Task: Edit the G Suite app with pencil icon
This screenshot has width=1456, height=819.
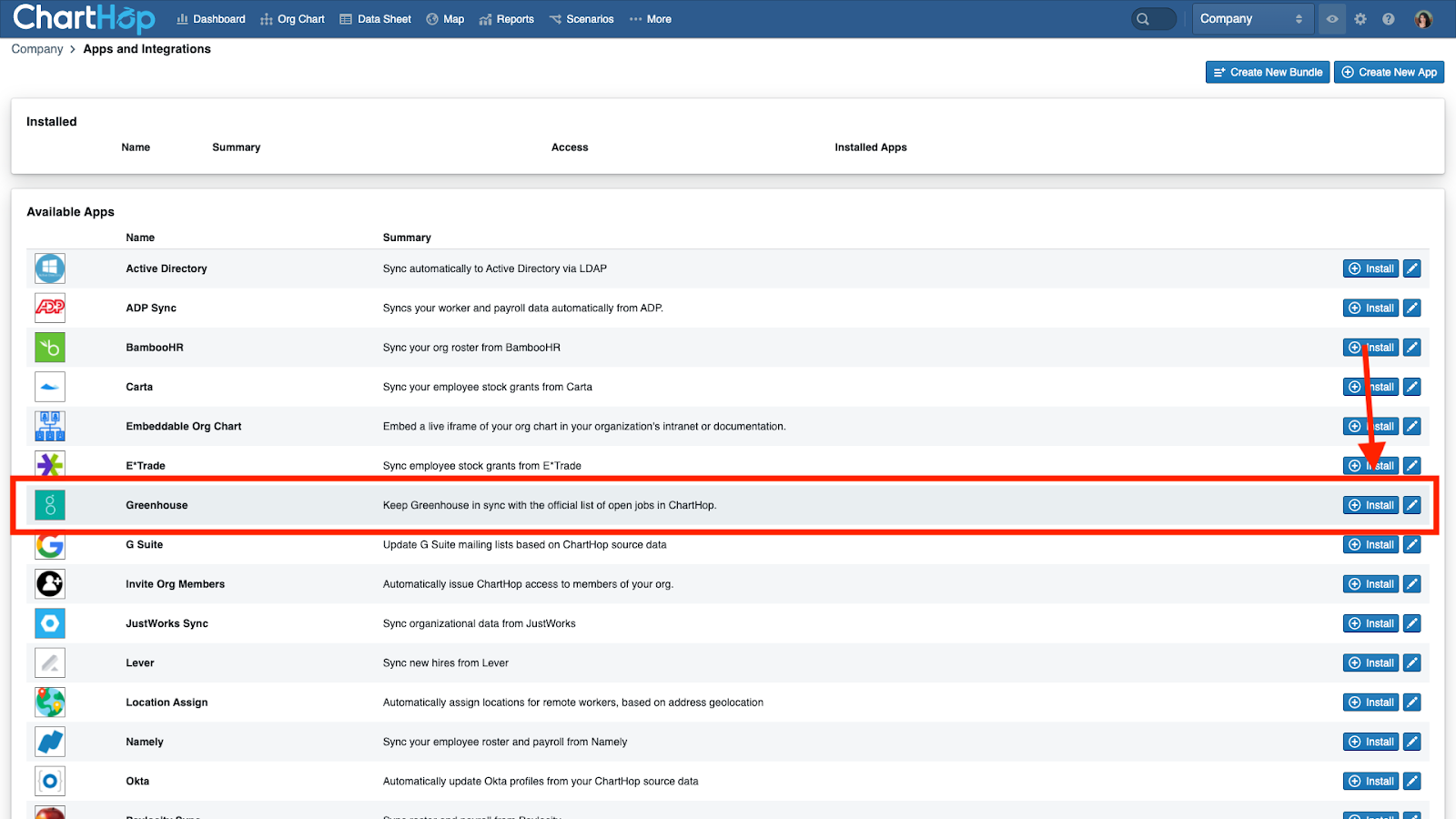Action: (1412, 544)
